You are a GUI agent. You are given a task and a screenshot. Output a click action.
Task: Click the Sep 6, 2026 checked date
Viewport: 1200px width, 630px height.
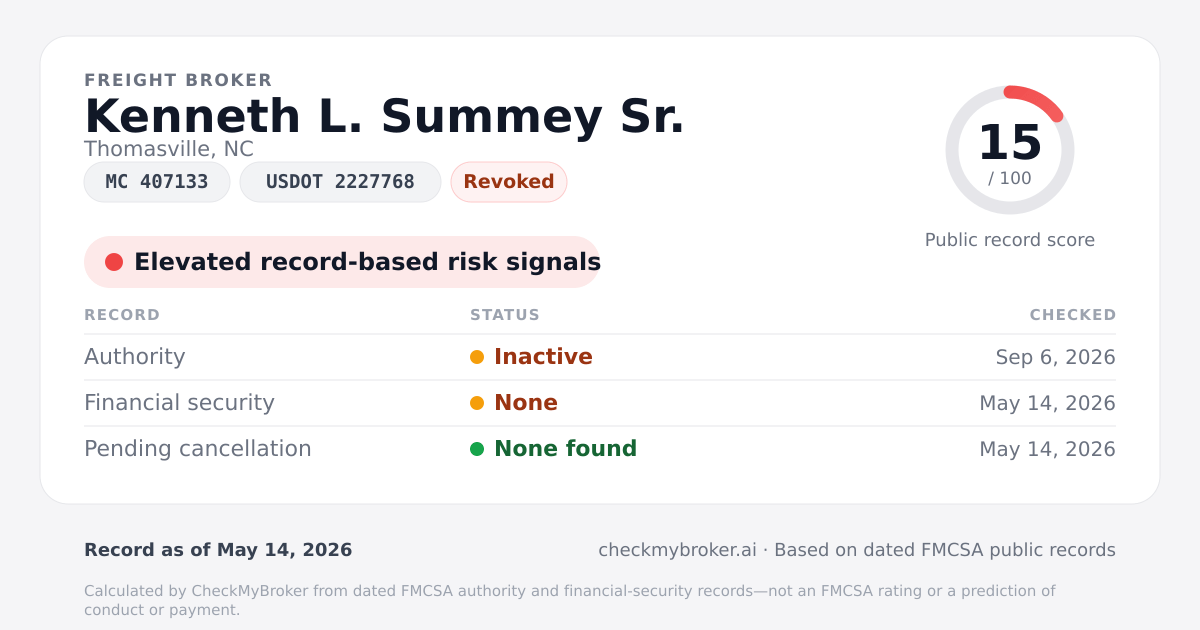coord(1055,357)
